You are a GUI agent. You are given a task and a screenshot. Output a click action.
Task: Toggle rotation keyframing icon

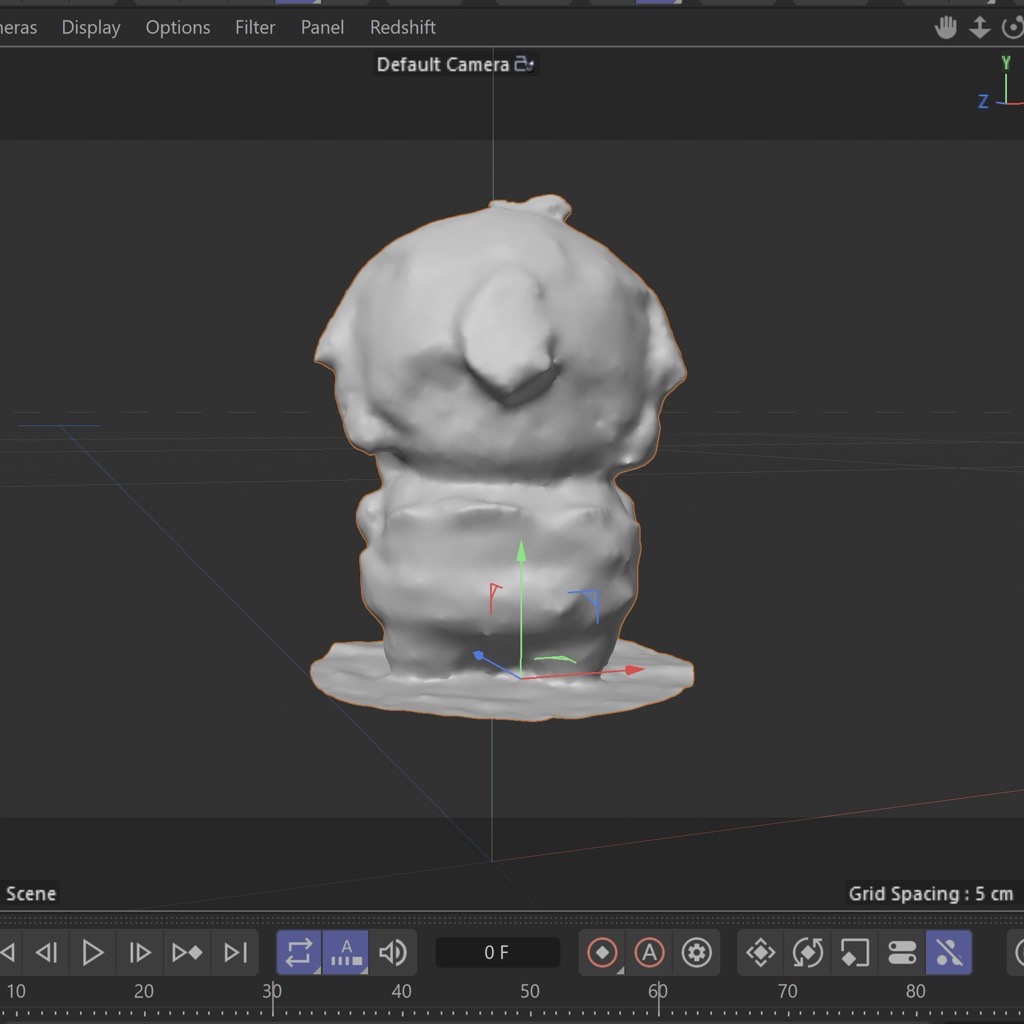point(807,953)
